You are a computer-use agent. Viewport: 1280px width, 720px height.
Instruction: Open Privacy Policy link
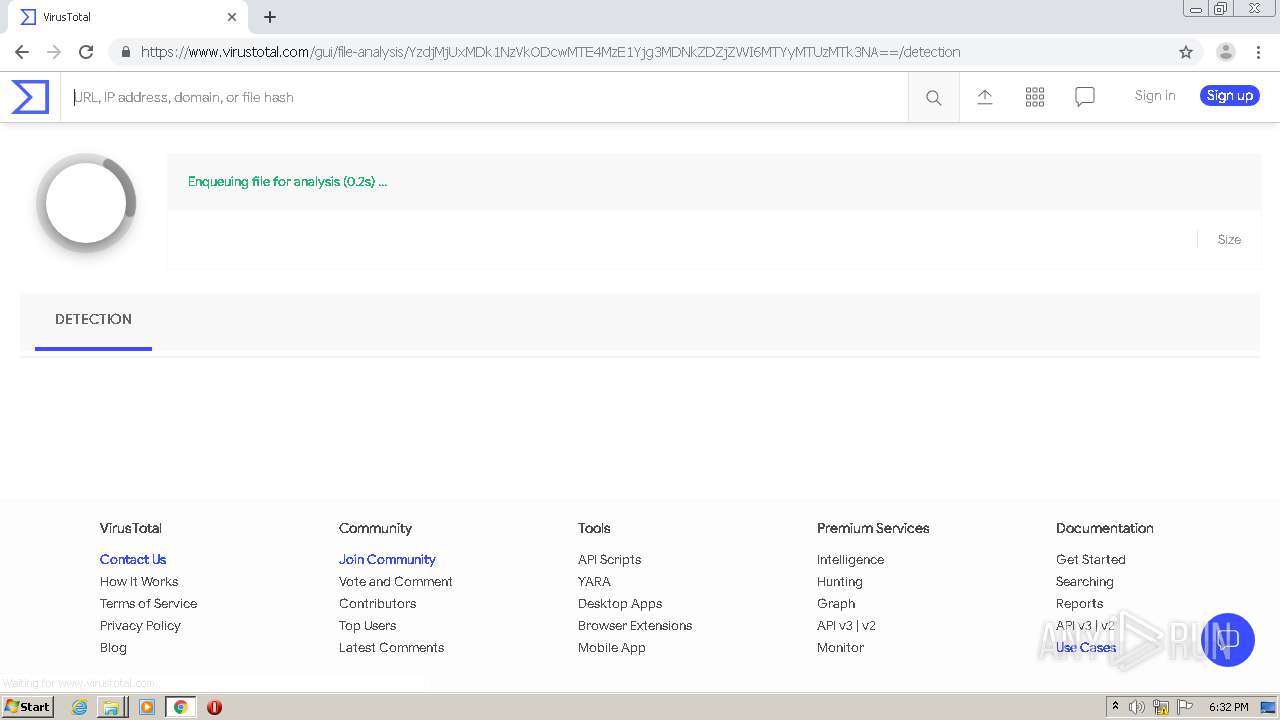(140, 626)
